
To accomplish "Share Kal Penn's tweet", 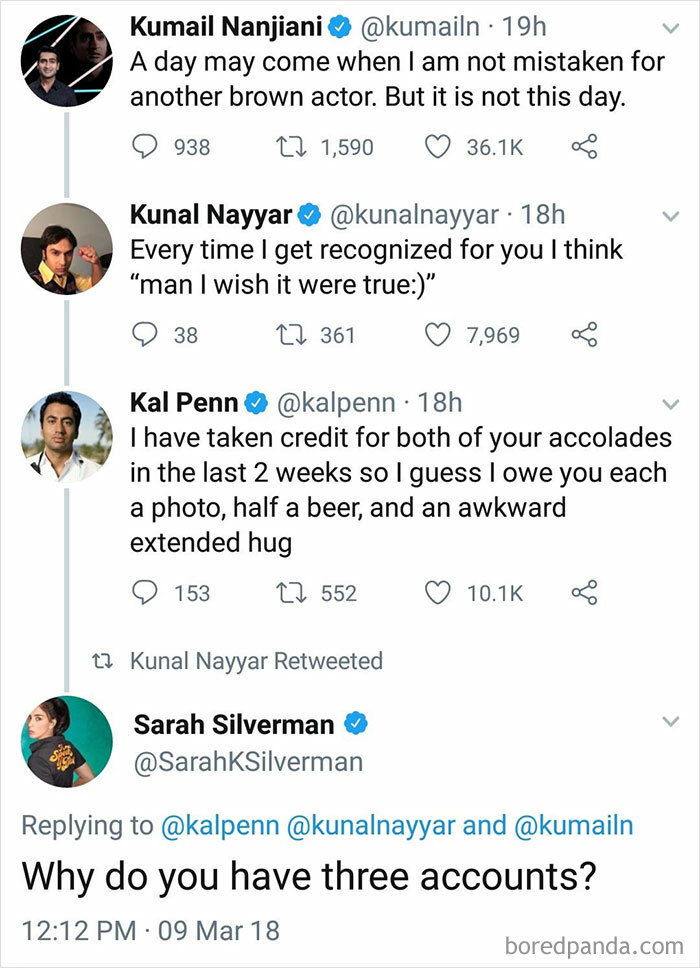I will (x=583, y=593).
